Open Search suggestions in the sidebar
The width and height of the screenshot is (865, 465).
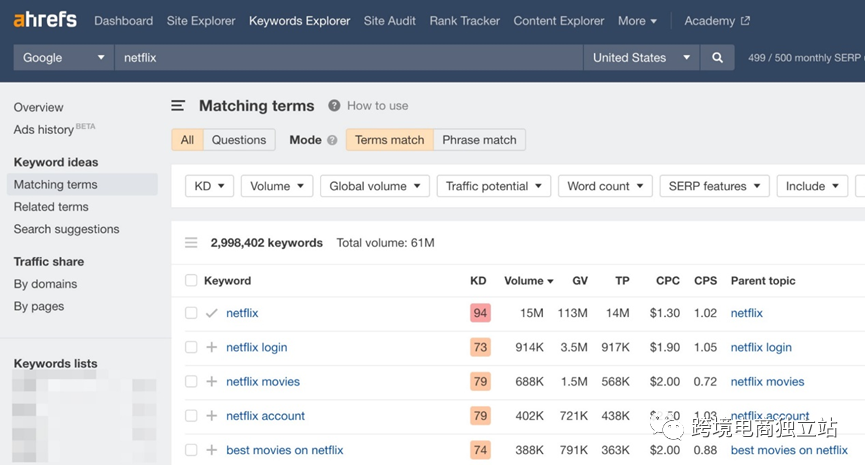[x=66, y=229]
